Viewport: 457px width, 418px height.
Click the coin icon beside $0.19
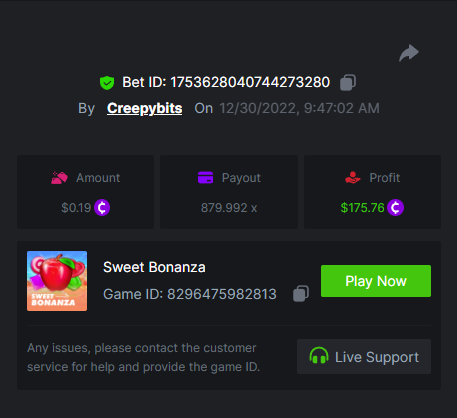(x=102, y=208)
